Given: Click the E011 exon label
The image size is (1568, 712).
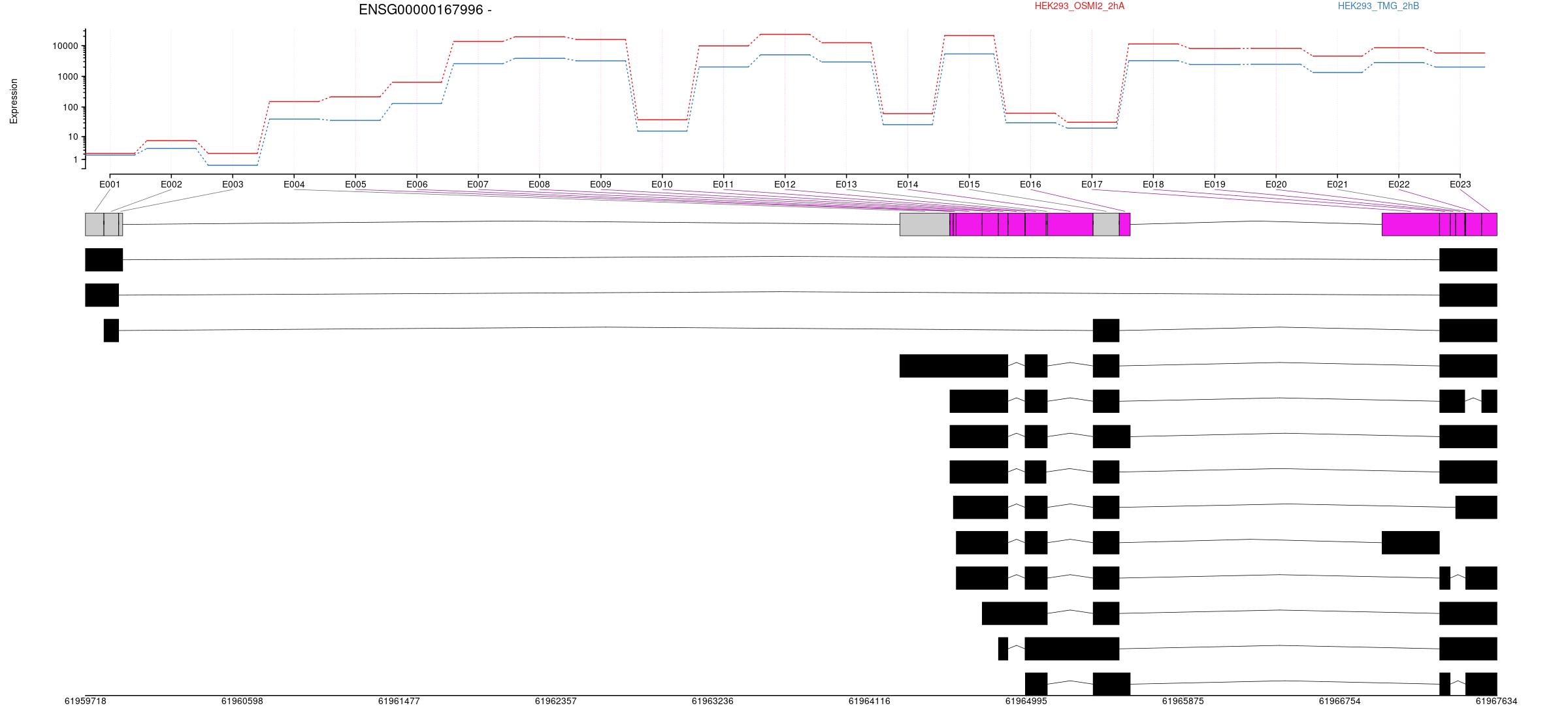Looking at the screenshot, I should (723, 184).
